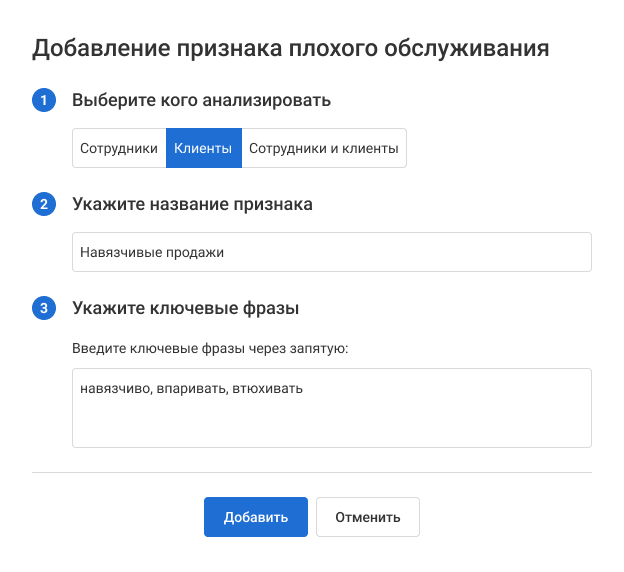Click the dialog title "Добавление признака плохого обслуживания"

[291, 47]
